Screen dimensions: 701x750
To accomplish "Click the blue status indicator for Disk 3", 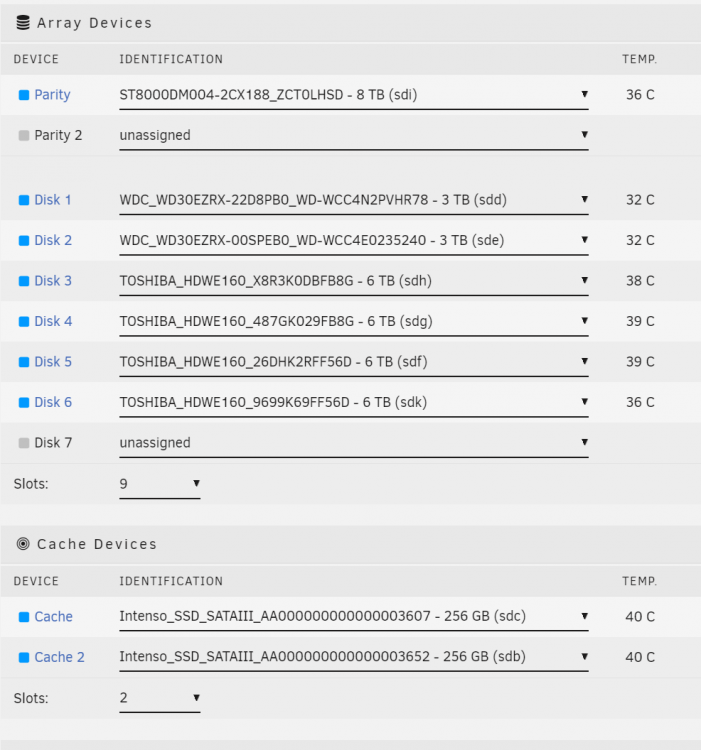I will pyautogui.click(x=23, y=281).
